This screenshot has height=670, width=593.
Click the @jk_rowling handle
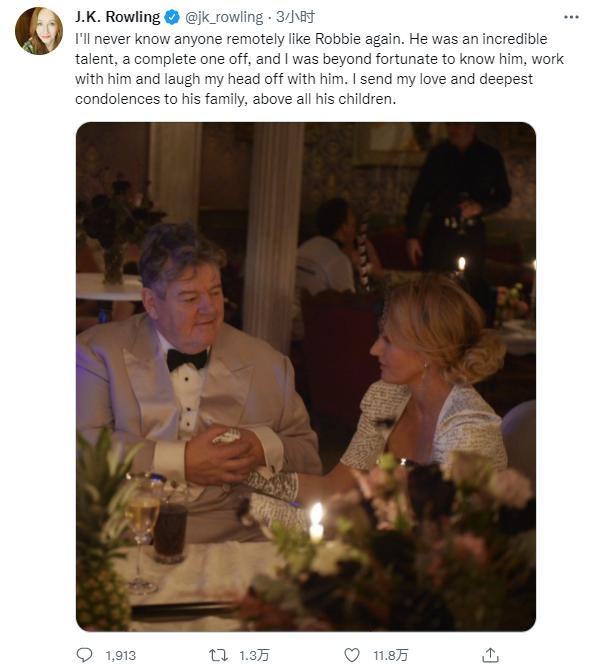coord(224,17)
